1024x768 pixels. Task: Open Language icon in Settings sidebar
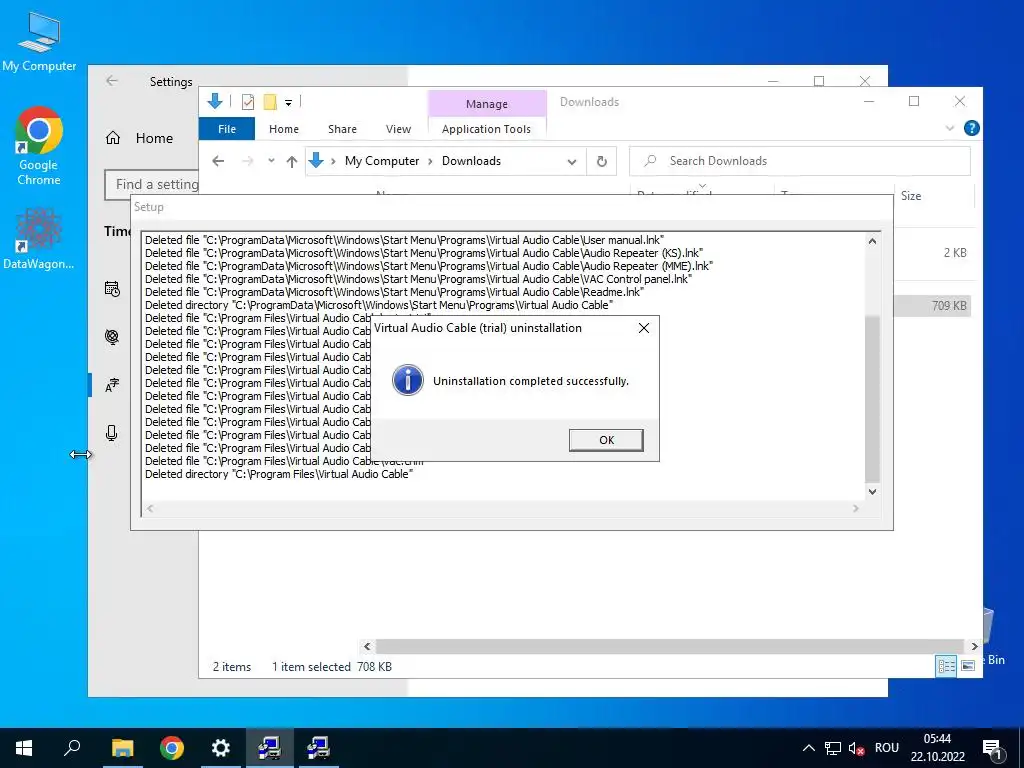(112, 385)
